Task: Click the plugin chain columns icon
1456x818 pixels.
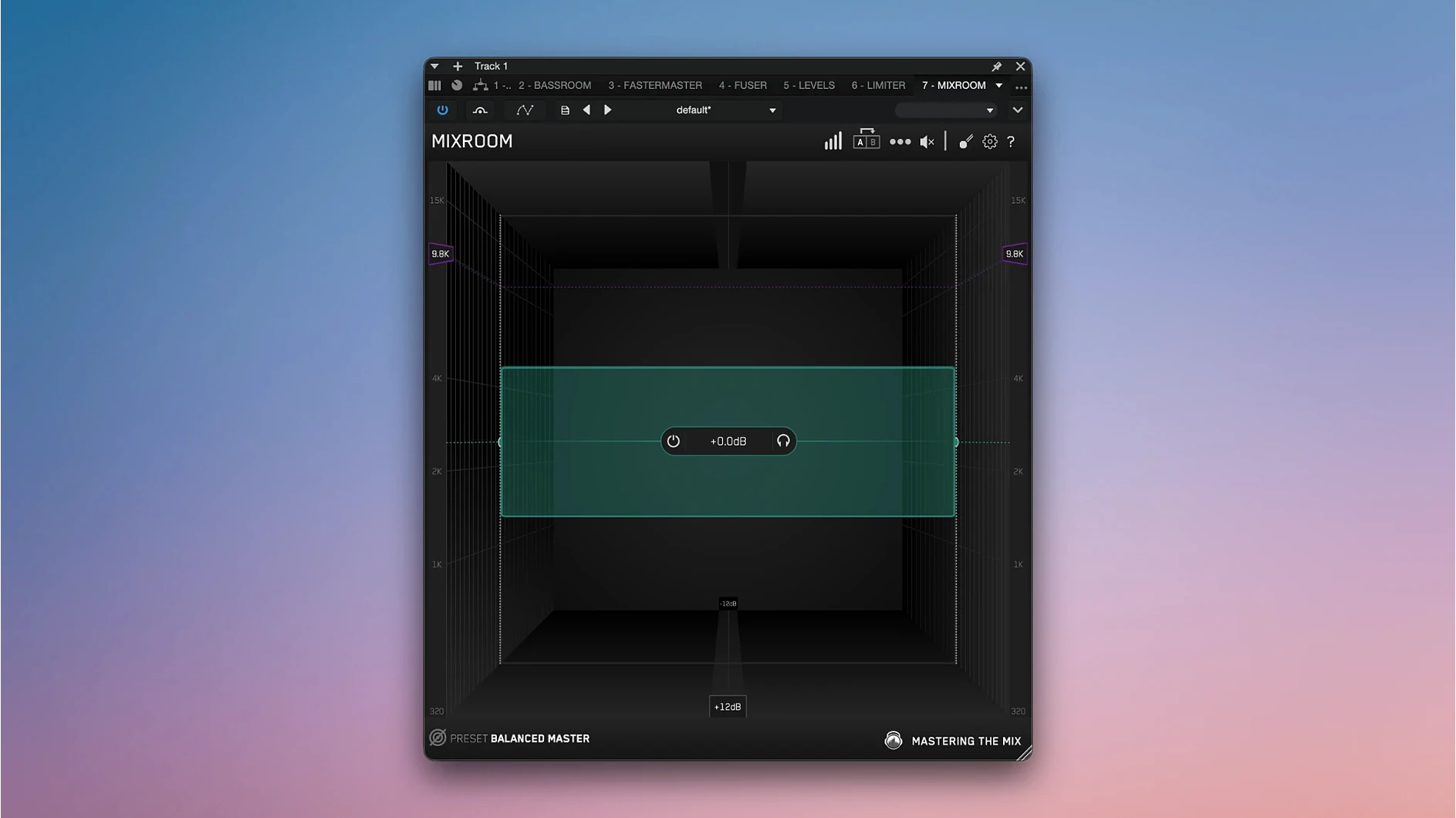Action: point(435,86)
